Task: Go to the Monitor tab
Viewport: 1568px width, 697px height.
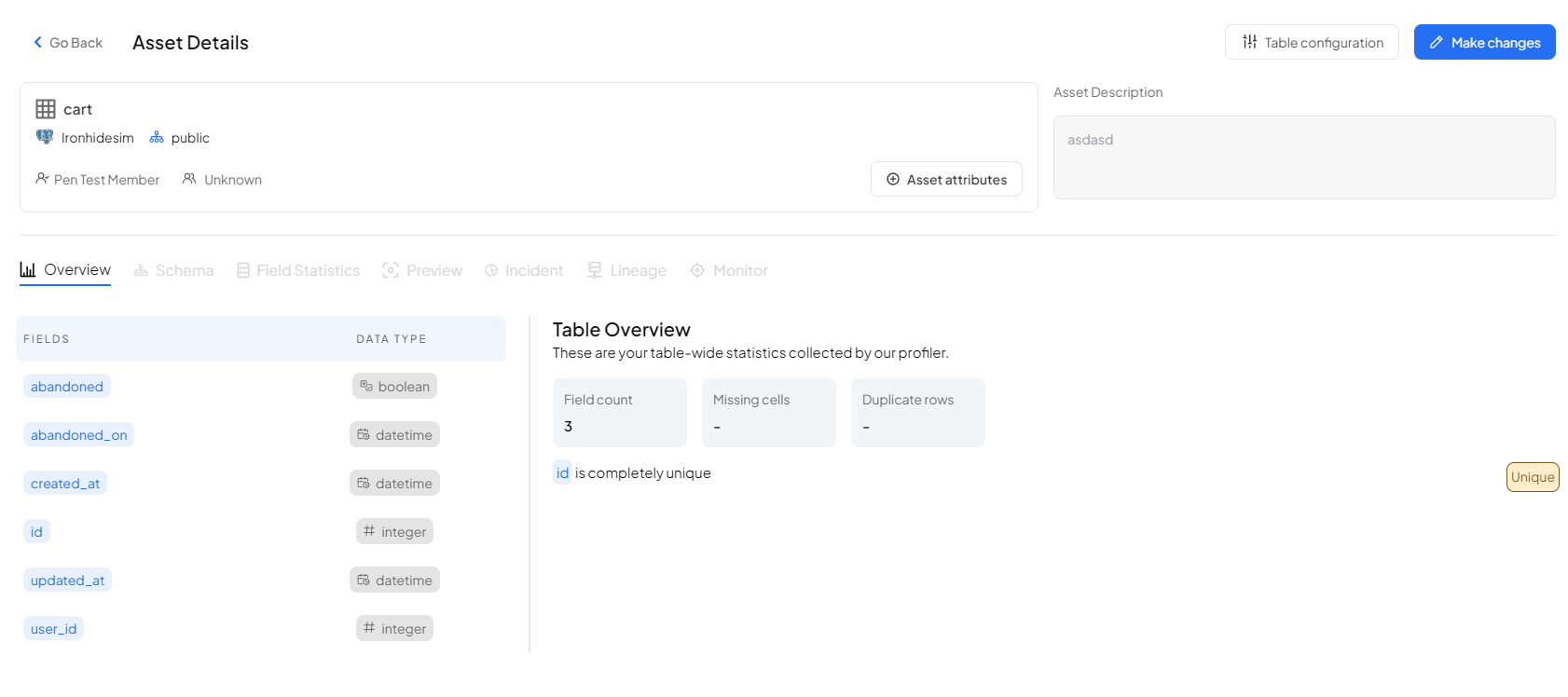Action: click(729, 270)
